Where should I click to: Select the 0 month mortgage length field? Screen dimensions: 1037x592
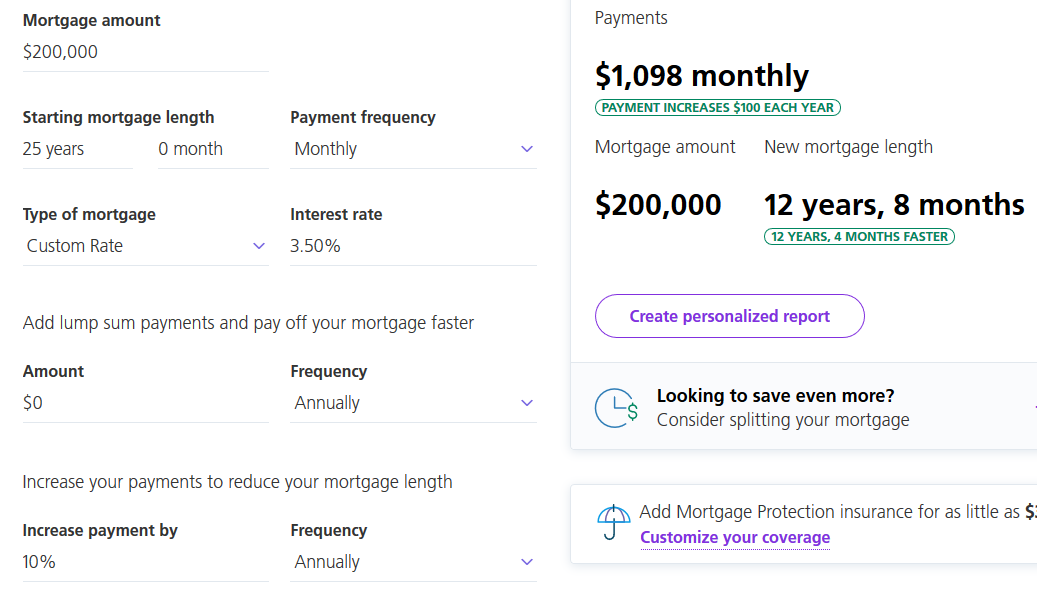tap(213, 149)
